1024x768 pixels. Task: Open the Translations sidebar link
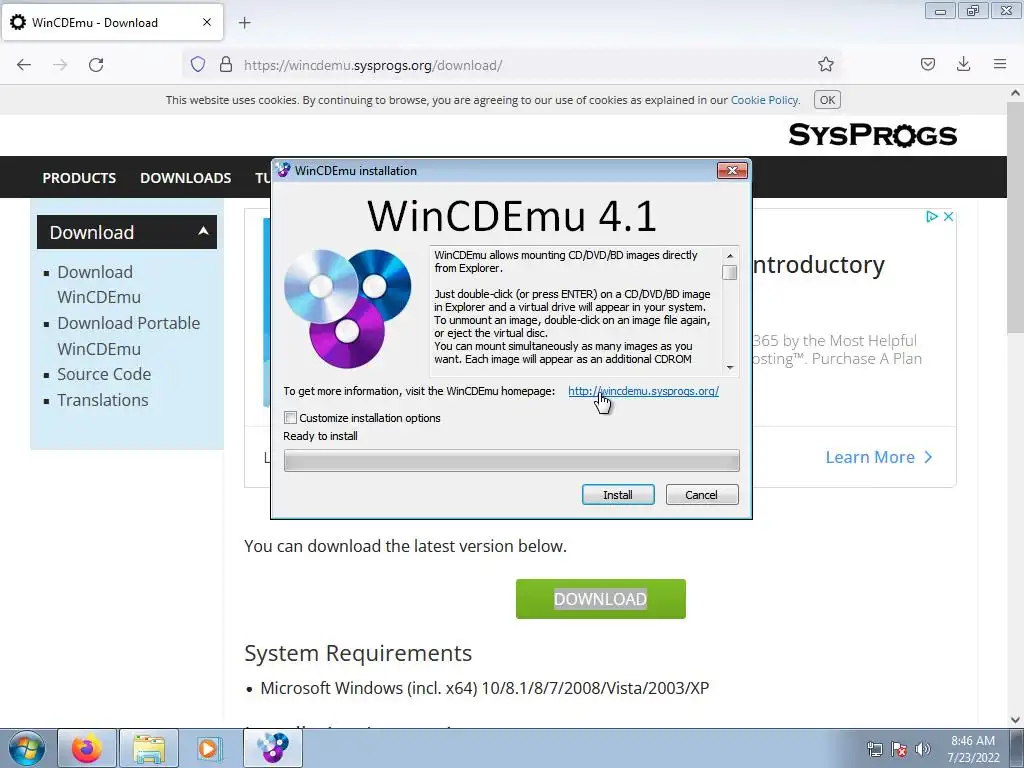[103, 400]
